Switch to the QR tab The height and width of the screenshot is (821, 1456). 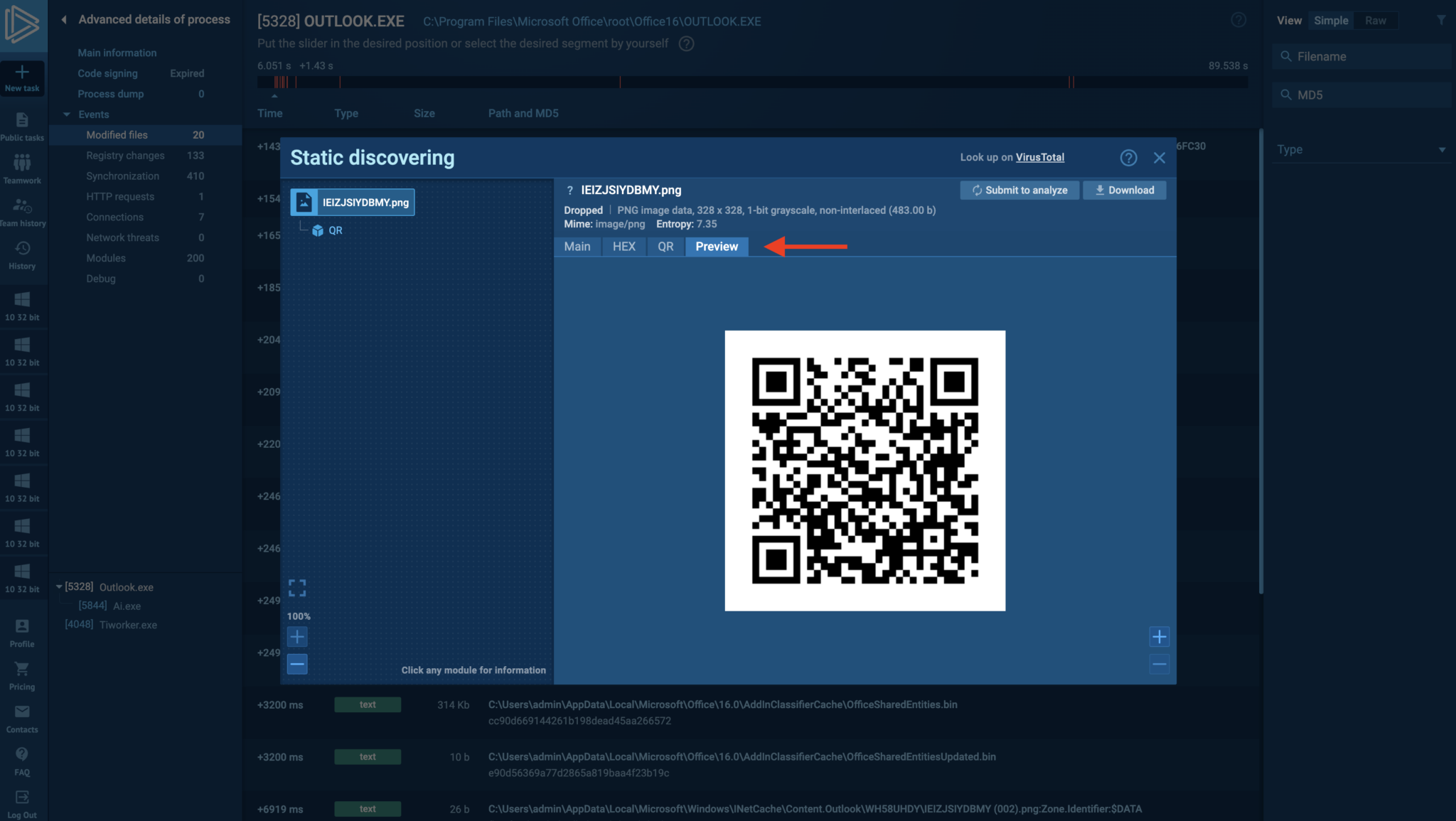(665, 247)
